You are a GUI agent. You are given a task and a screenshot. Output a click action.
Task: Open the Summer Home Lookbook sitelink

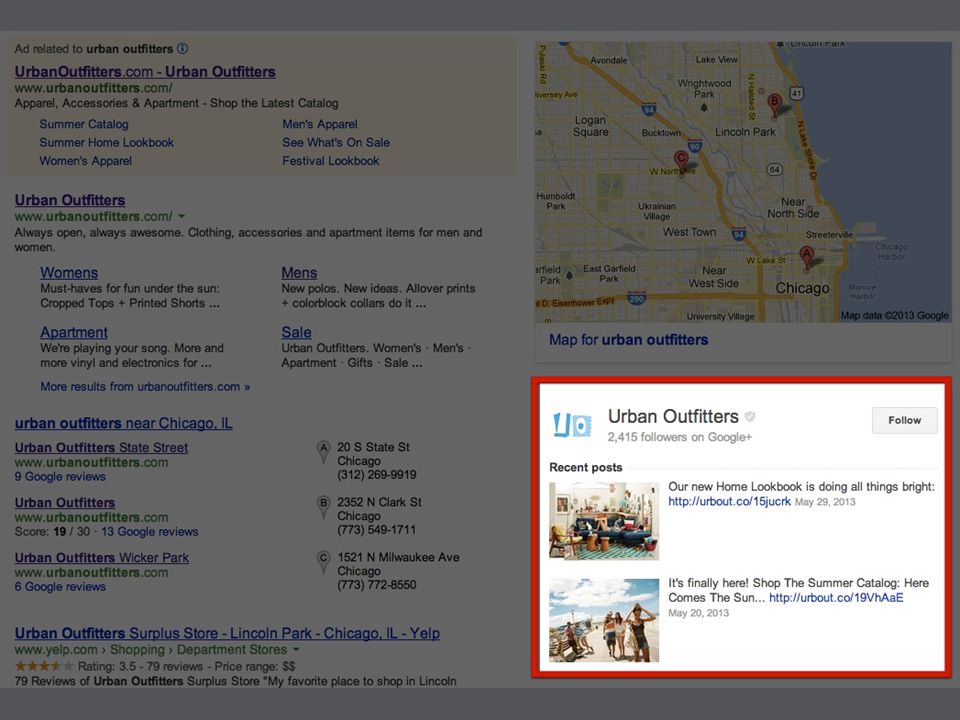tap(107, 143)
